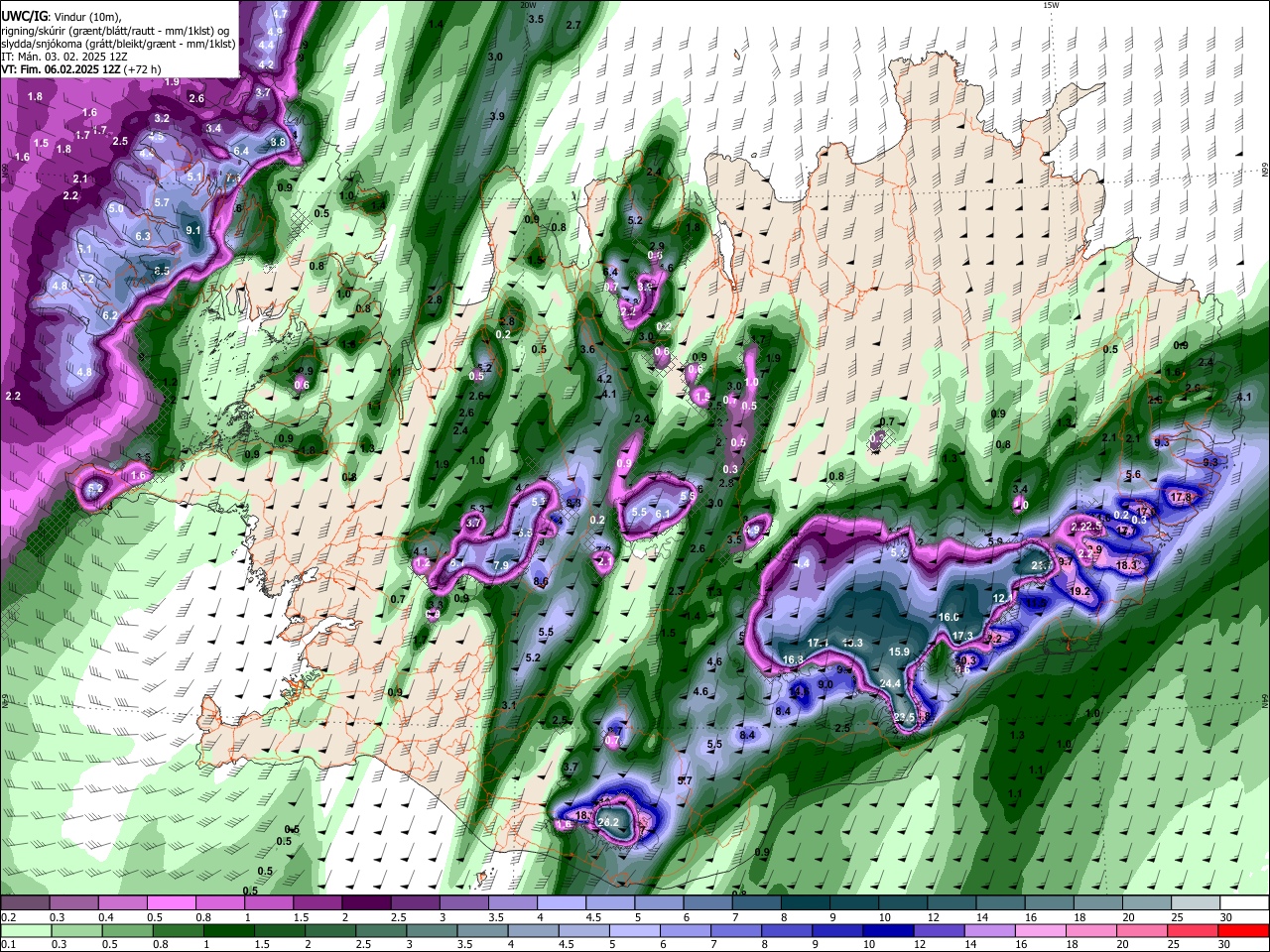Click the 16.6 value label on the map
Image resolution: width=1270 pixels, height=952 pixels.
pyautogui.click(x=949, y=617)
